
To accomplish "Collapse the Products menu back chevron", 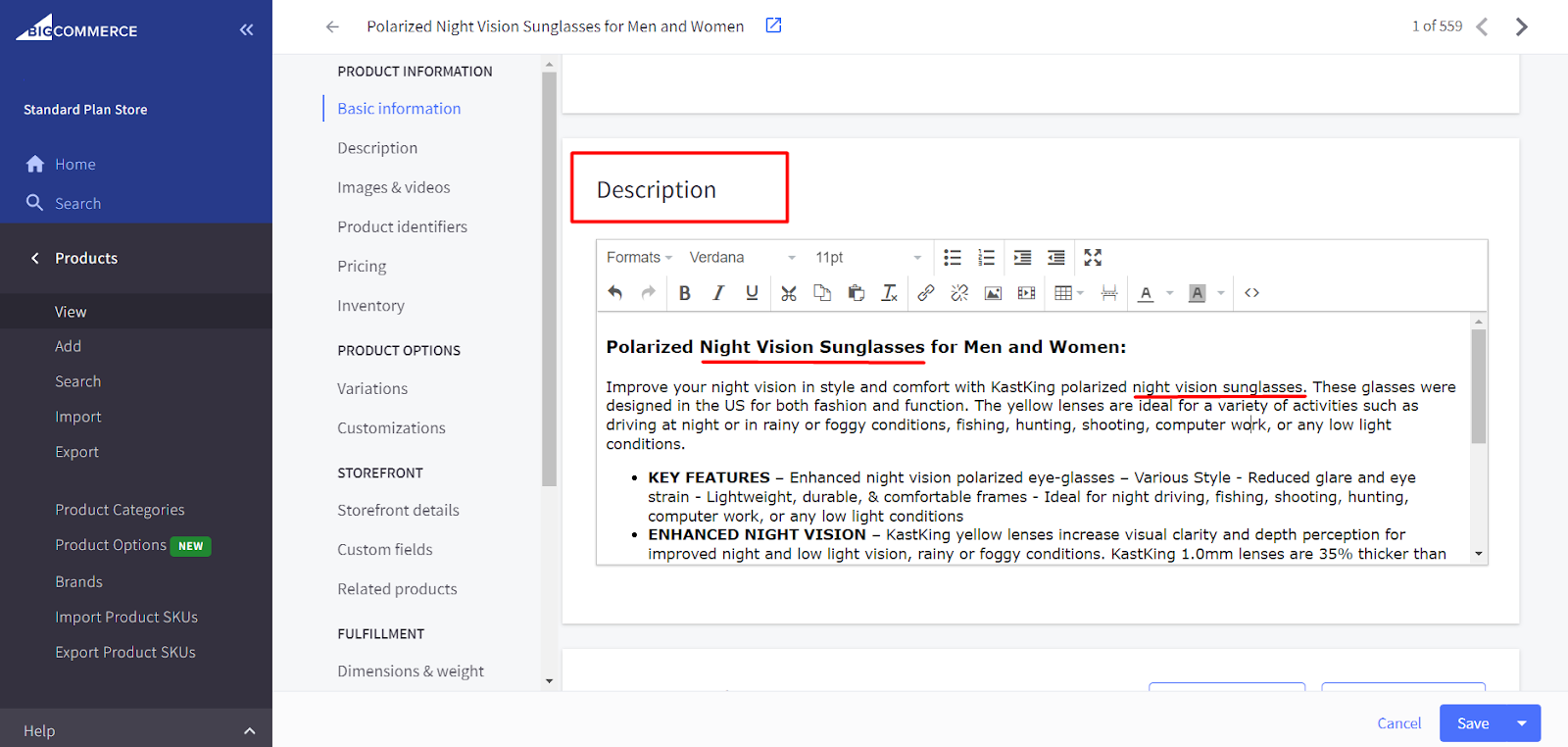I will 35,258.
